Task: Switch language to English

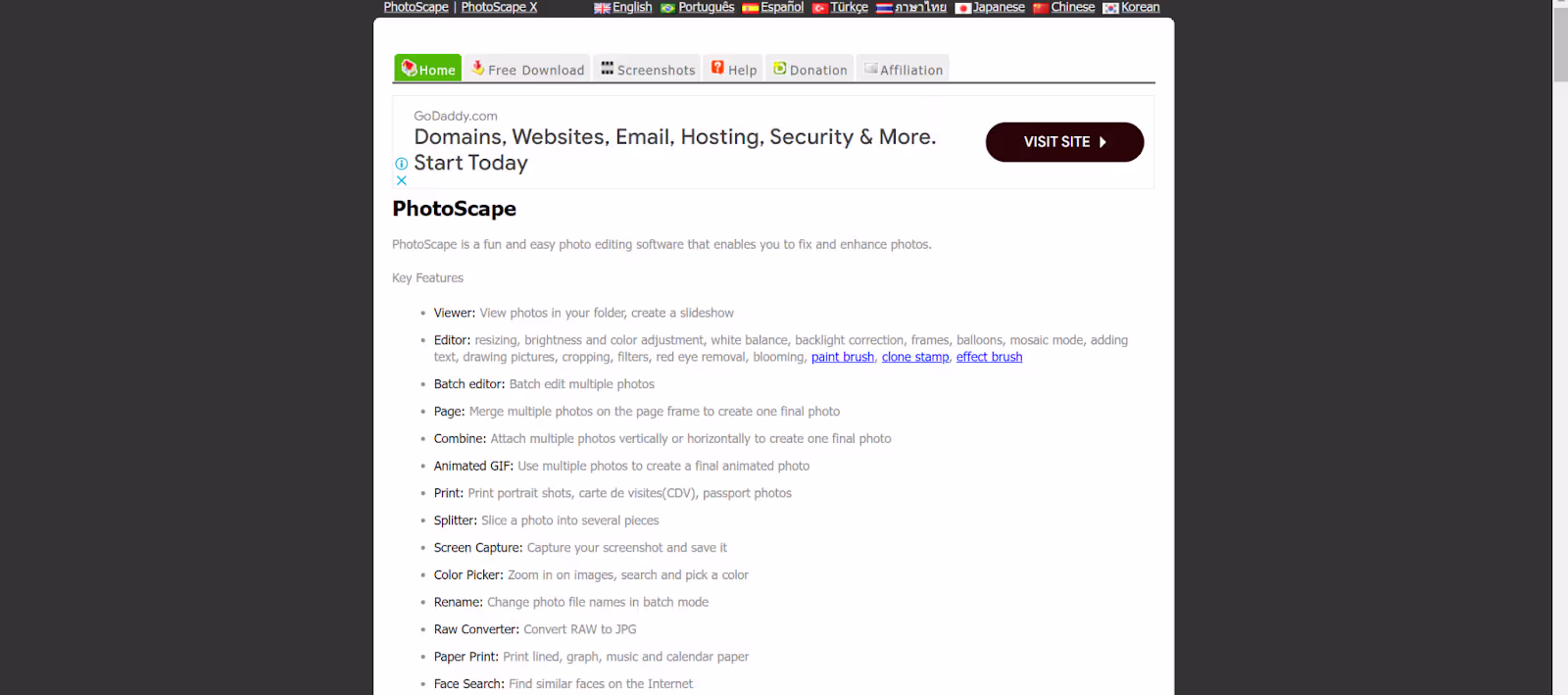Action: click(632, 7)
